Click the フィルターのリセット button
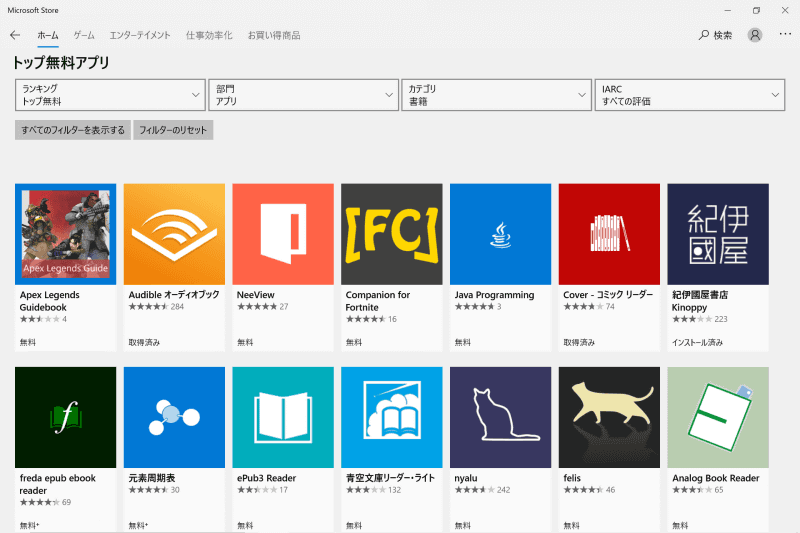This screenshot has width=800, height=533. tap(173, 130)
